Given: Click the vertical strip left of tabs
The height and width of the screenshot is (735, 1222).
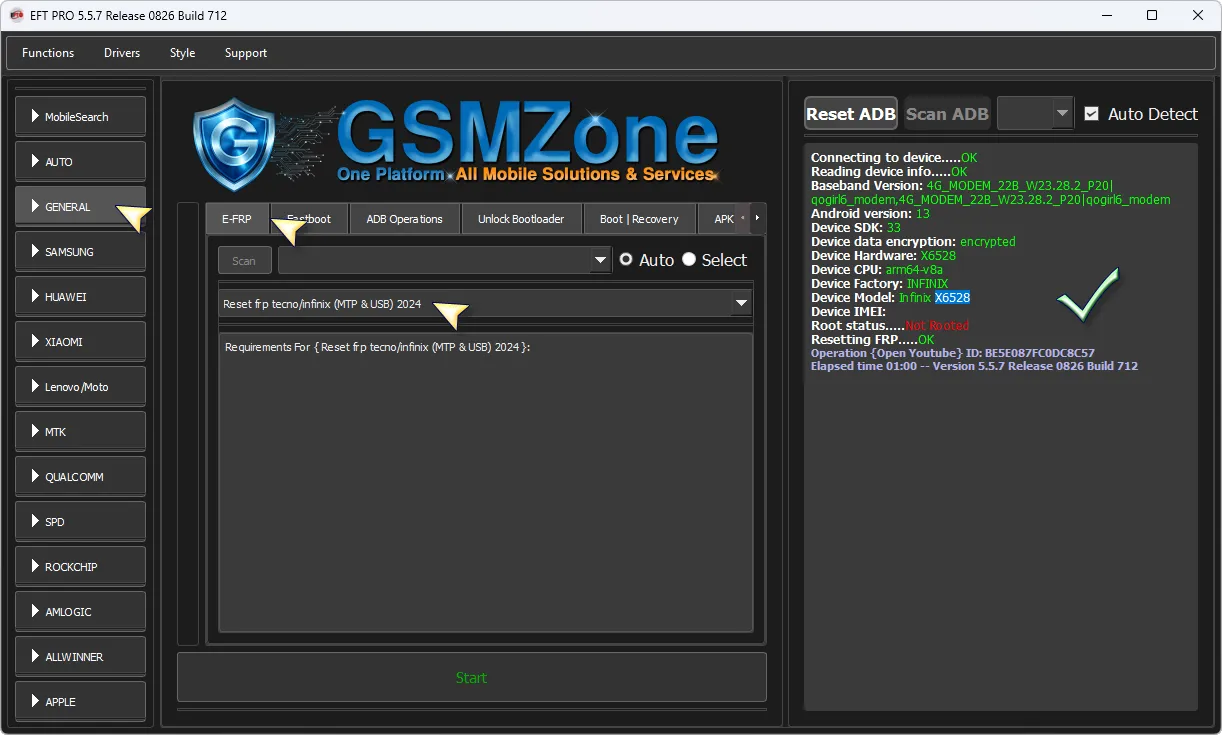Looking at the screenshot, I should tap(187, 423).
